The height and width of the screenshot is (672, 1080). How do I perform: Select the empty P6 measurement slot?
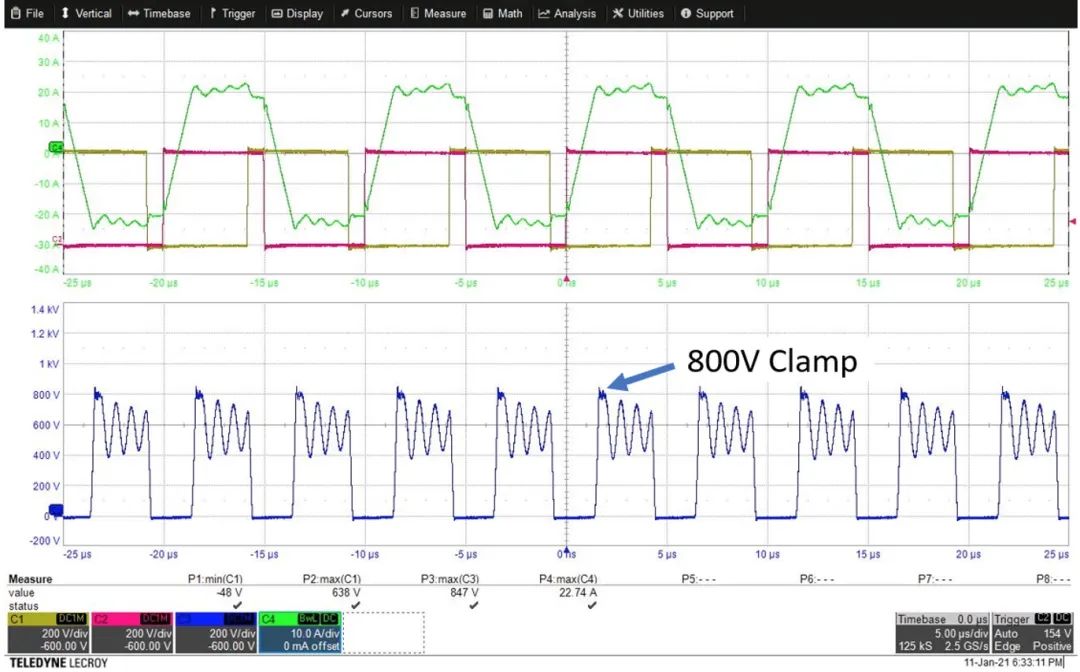pos(817,579)
